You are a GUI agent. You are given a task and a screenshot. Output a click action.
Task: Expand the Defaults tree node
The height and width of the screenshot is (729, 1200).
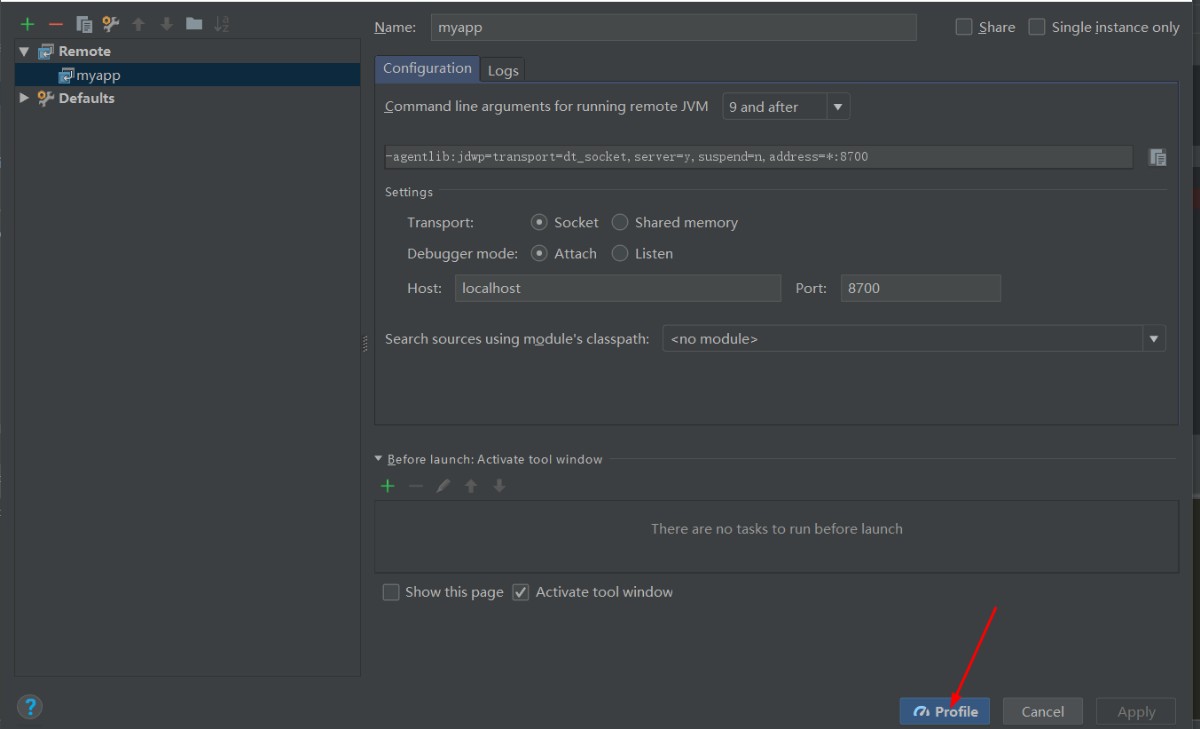pyautogui.click(x=24, y=98)
